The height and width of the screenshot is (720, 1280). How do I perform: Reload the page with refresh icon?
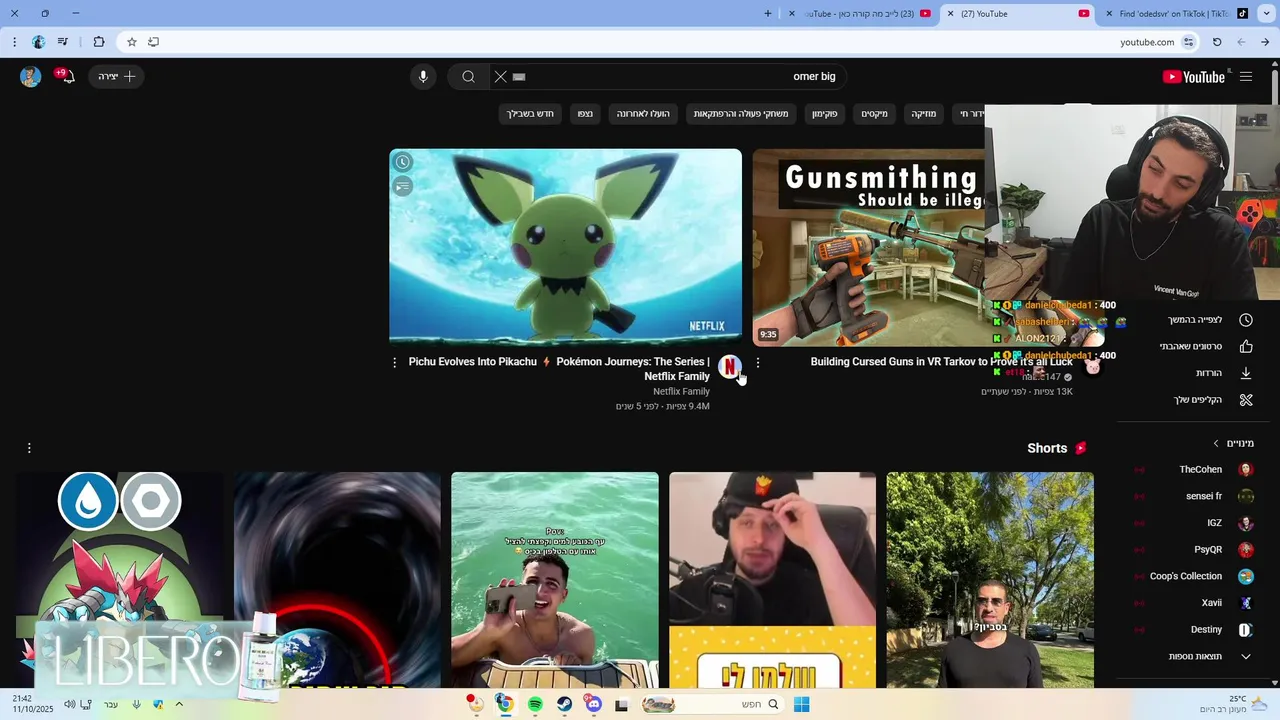[1217, 42]
